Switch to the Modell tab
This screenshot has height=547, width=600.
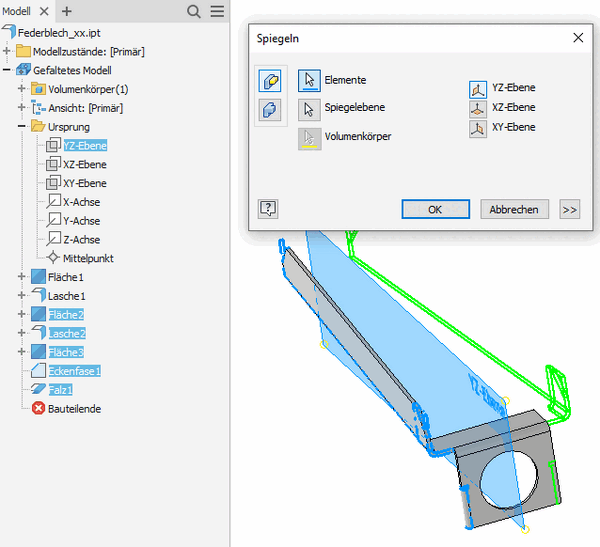coord(17,10)
